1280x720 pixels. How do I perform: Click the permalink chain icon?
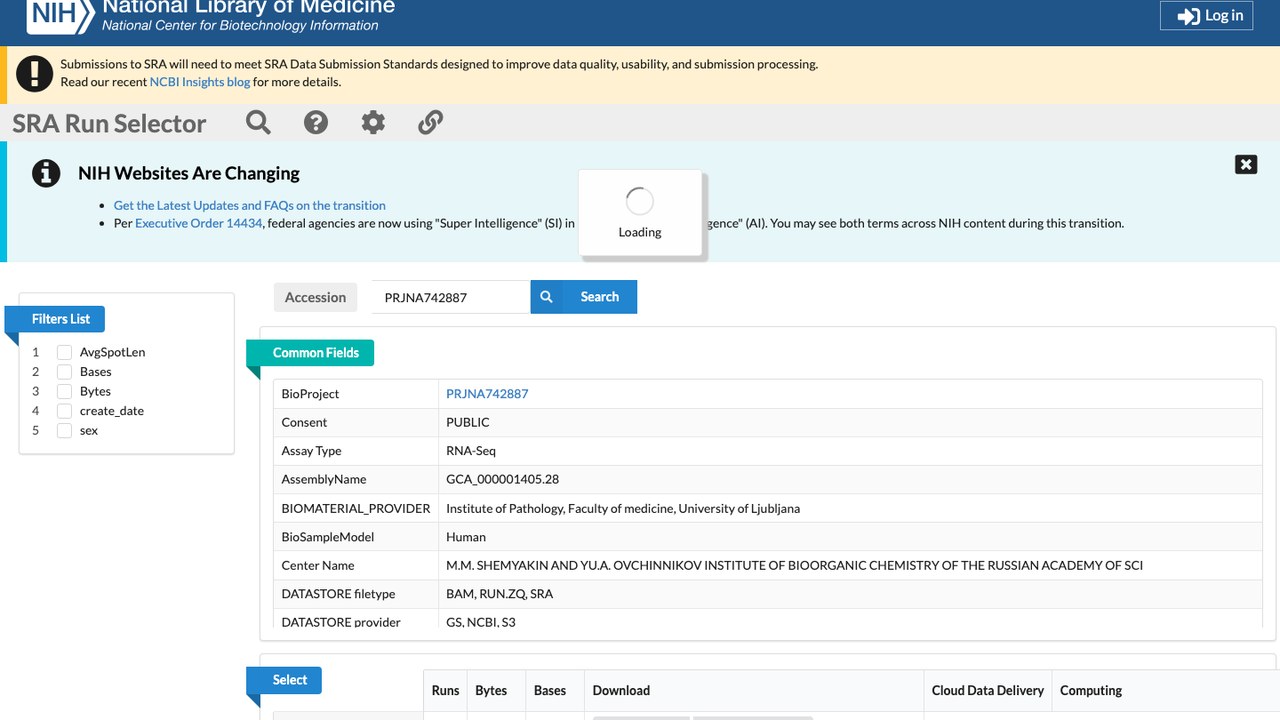pos(430,123)
